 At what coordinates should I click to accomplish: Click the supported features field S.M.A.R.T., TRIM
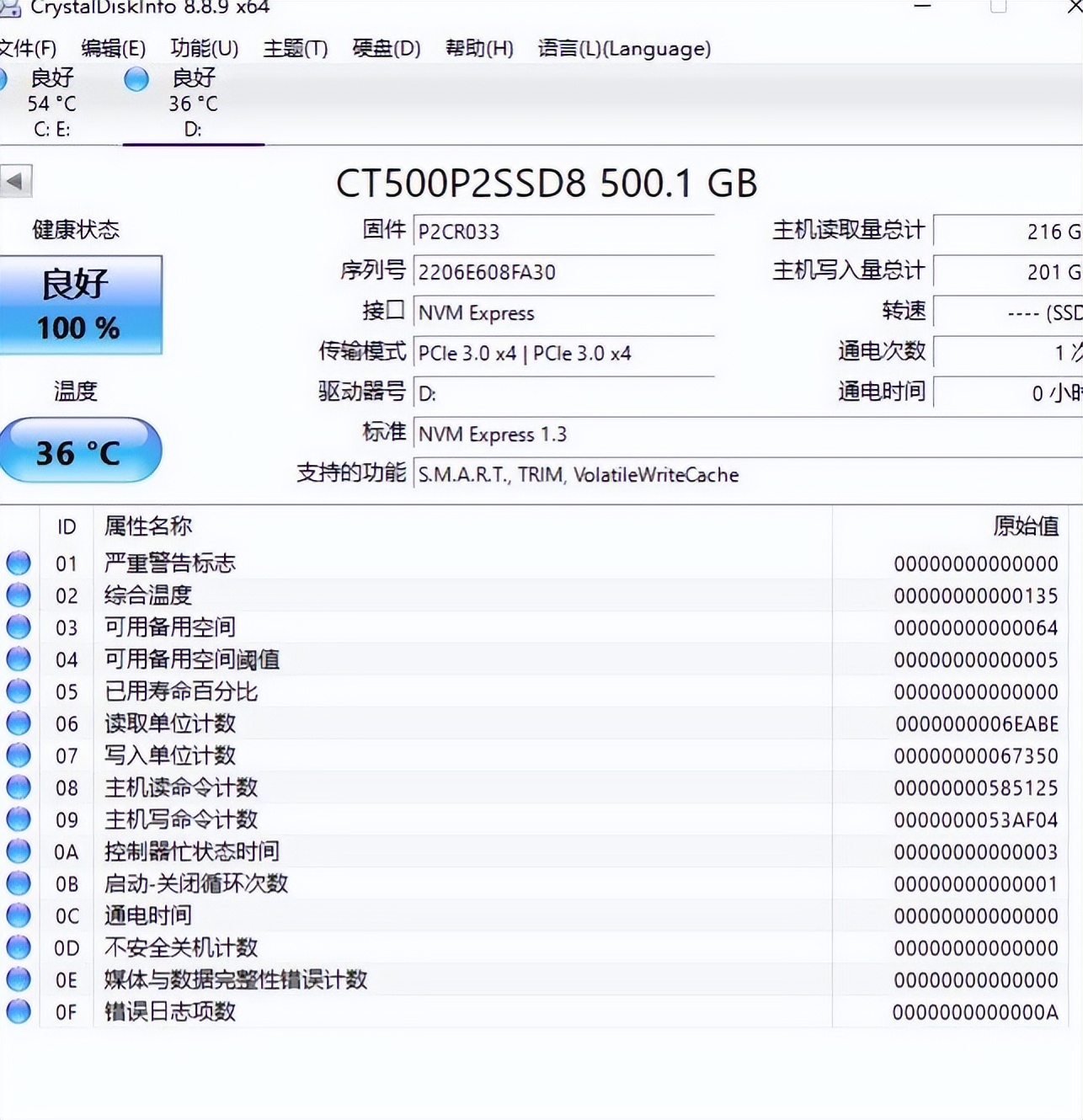748,474
